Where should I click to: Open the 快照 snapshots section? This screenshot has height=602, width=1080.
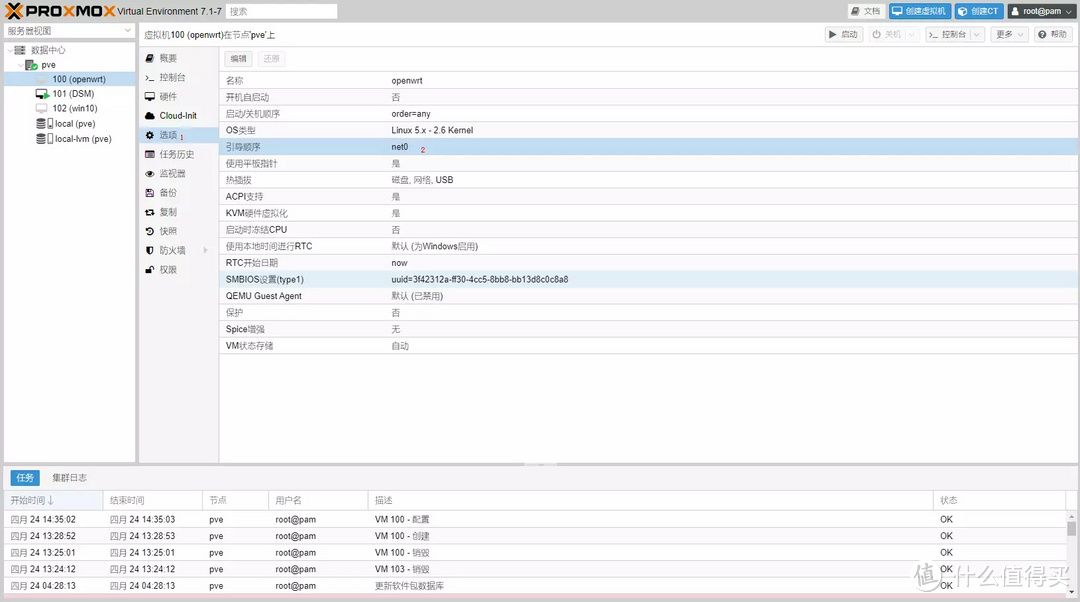coord(167,231)
